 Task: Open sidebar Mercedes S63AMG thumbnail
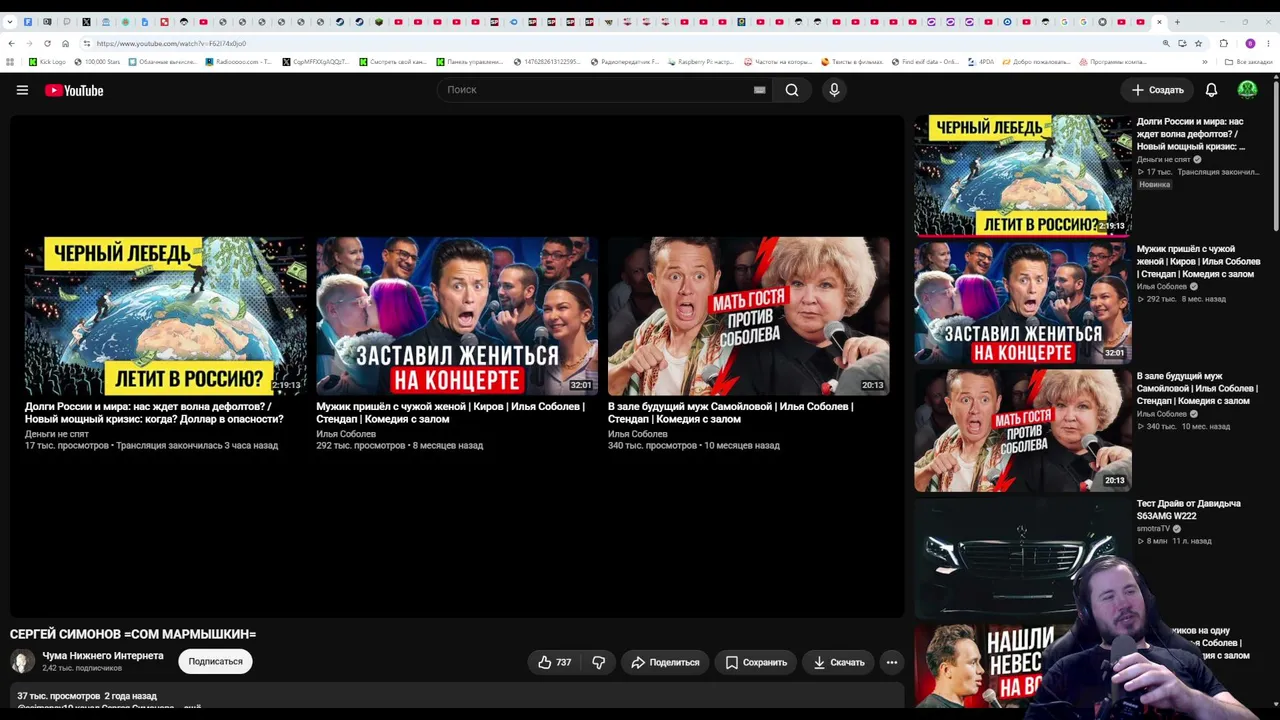click(x=1022, y=558)
